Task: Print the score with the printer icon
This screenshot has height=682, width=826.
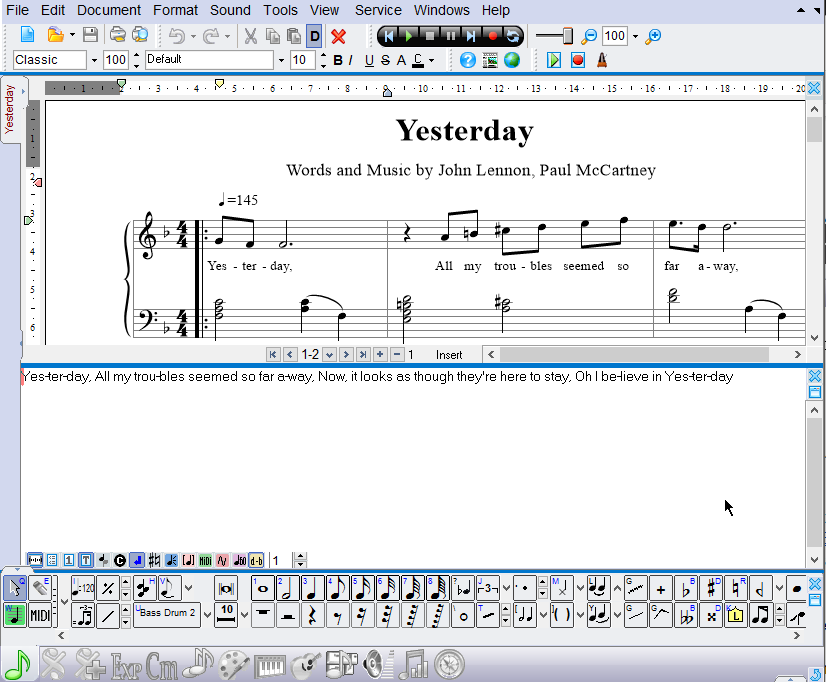Action: (x=117, y=36)
